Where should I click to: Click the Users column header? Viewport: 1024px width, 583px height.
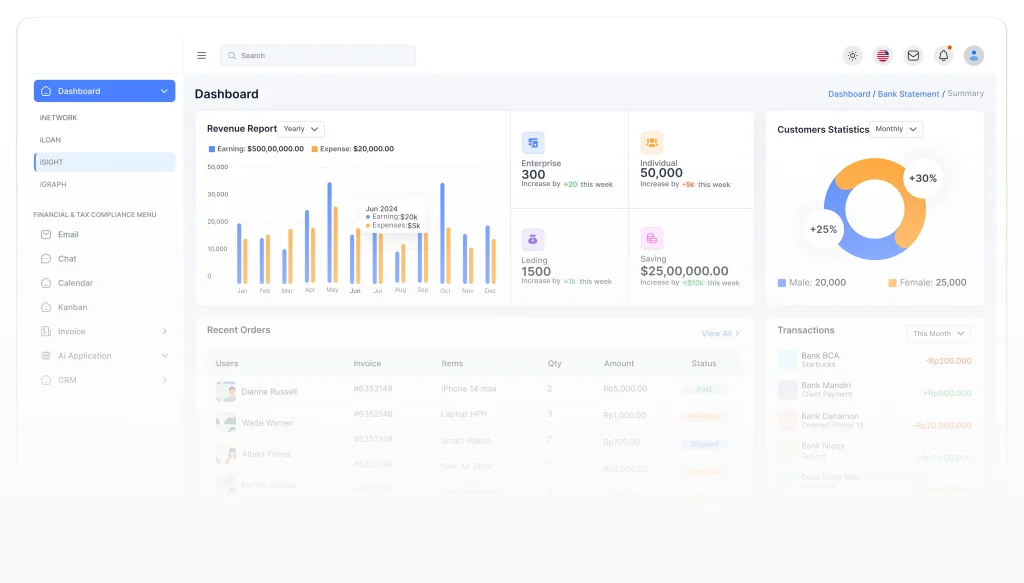click(227, 363)
